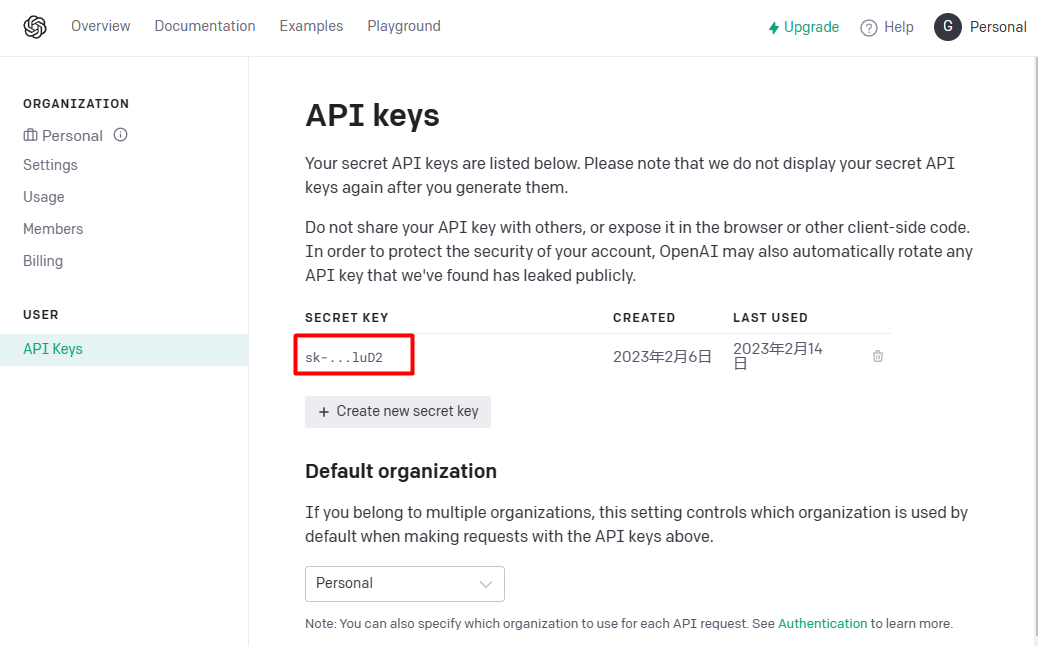Open the Default organization Personal dropdown
1038x646 pixels.
pos(404,584)
